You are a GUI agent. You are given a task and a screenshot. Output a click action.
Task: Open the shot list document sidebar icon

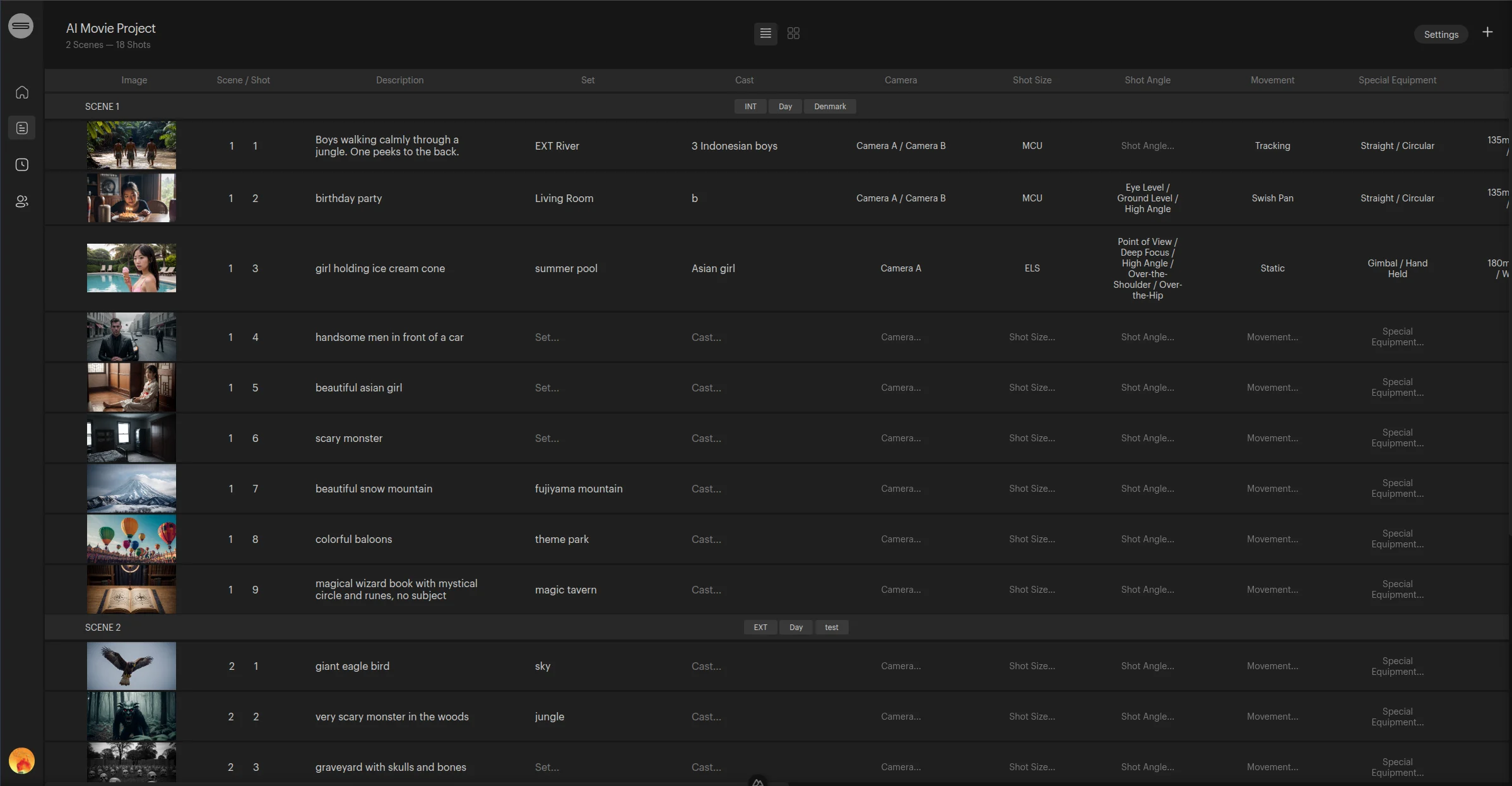22,128
